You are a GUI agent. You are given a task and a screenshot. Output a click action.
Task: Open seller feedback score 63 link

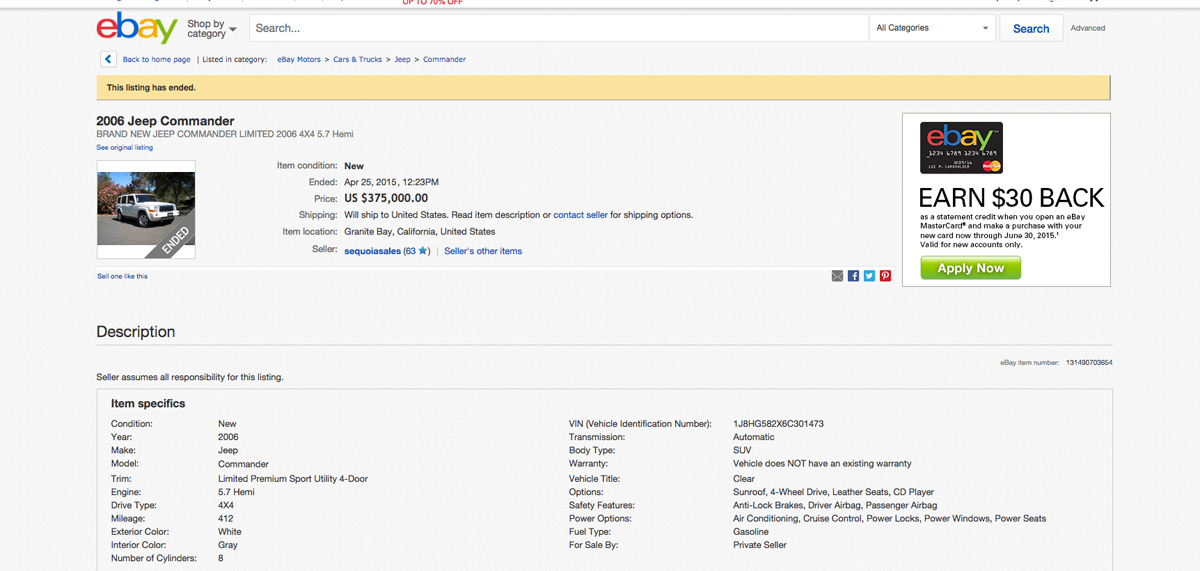click(411, 251)
